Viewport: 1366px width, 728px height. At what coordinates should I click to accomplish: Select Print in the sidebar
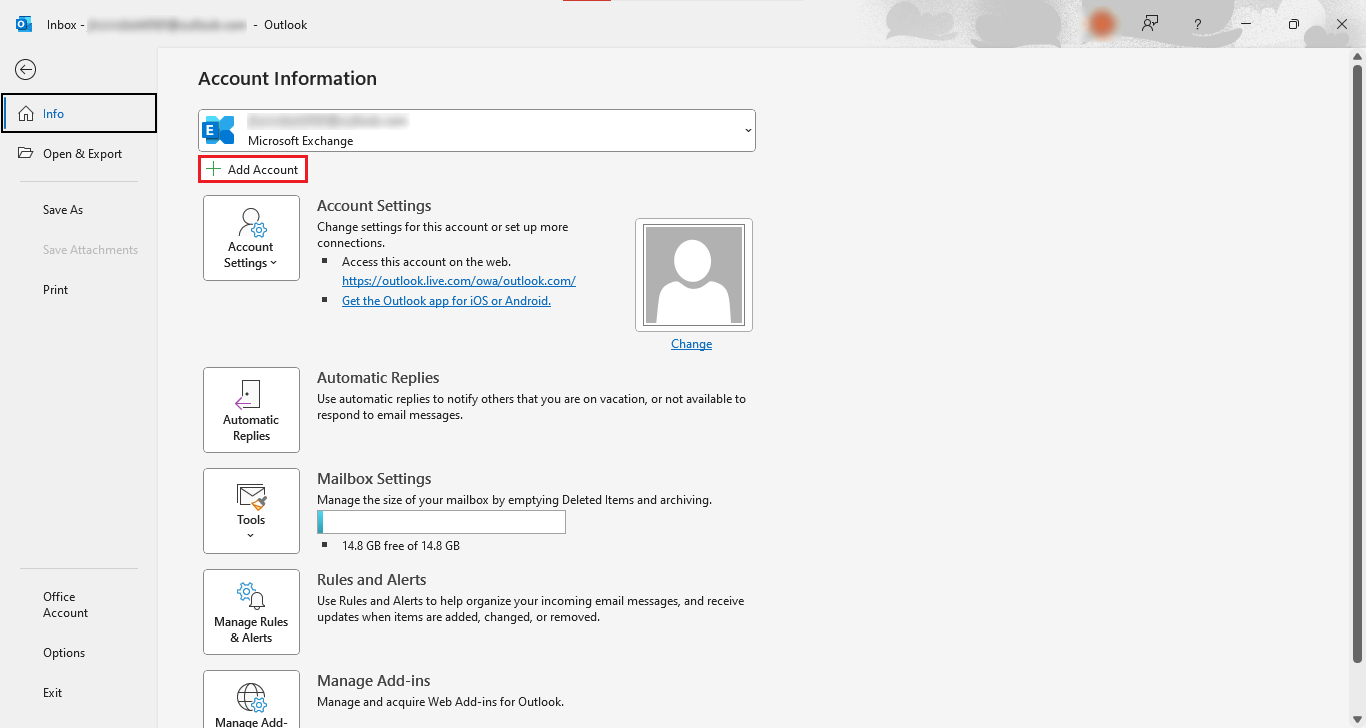pos(56,290)
